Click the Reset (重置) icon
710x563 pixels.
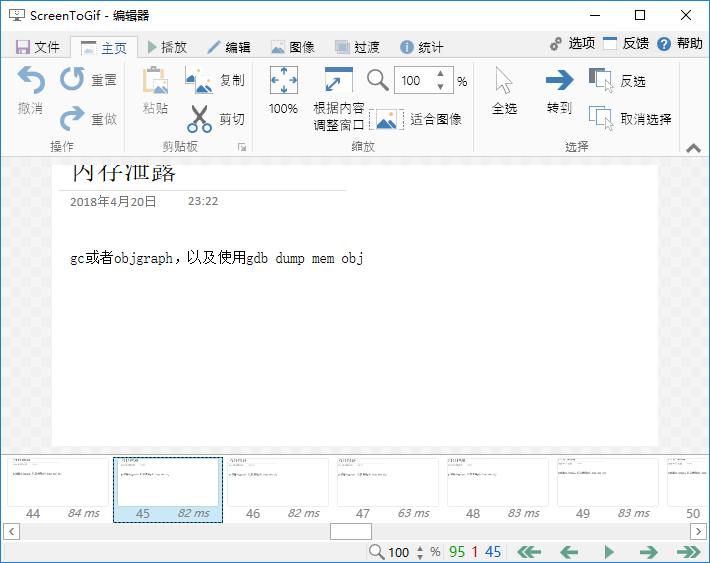pos(73,80)
